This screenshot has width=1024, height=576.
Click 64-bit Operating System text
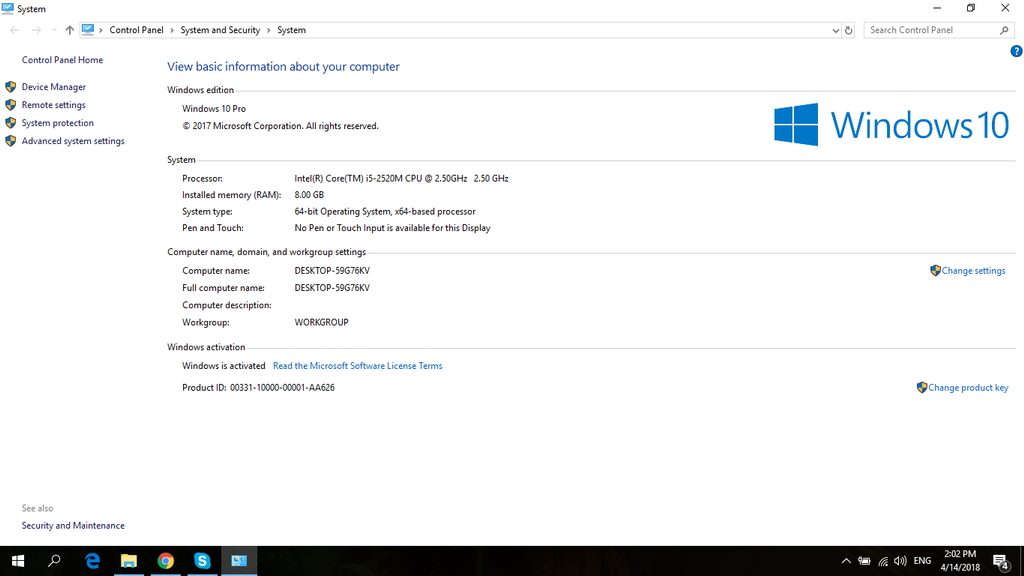click(x=385, y=212)
